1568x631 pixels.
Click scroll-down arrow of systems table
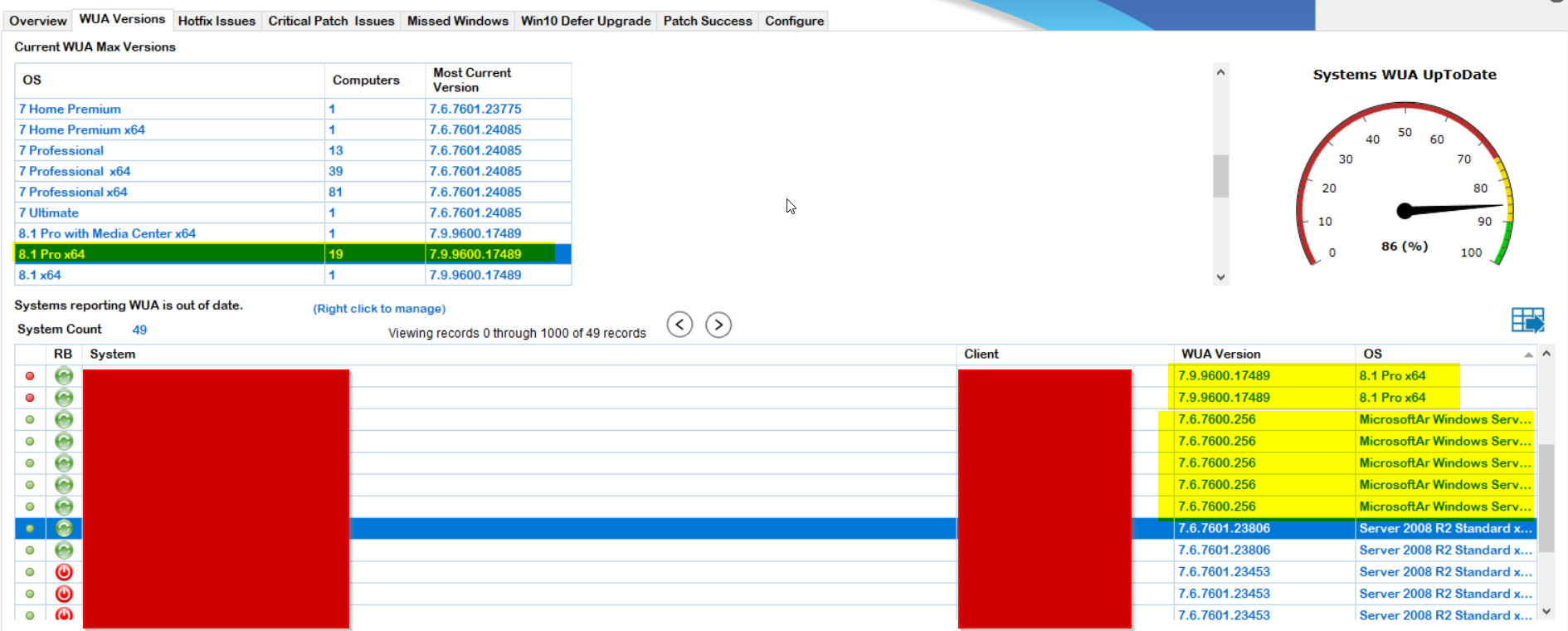coord(1546,611)
